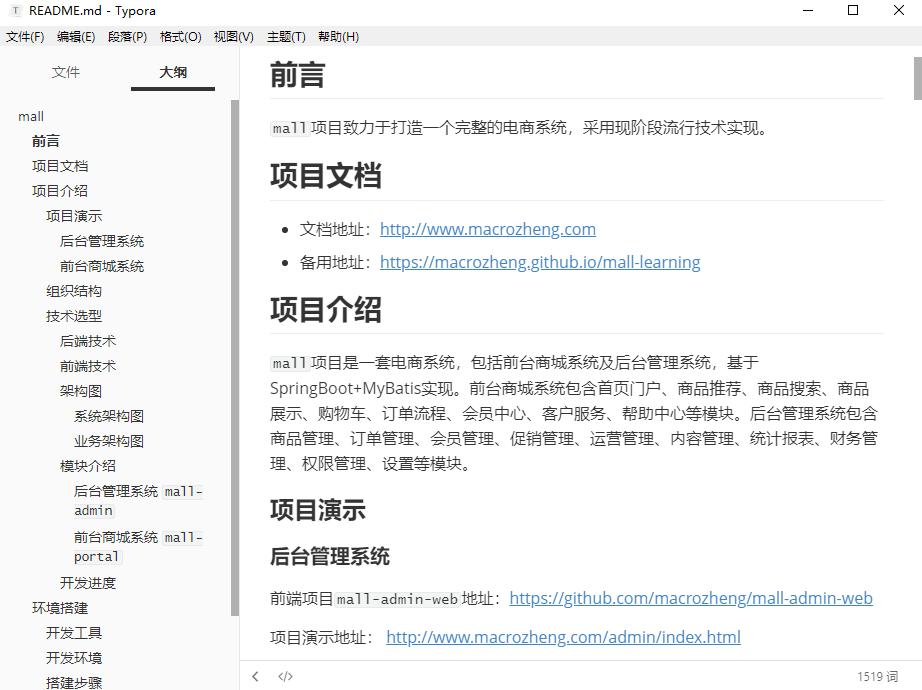The image size is (922, 690).
Task: Select 项目介绍 in the outline
Action: point(60,191)
